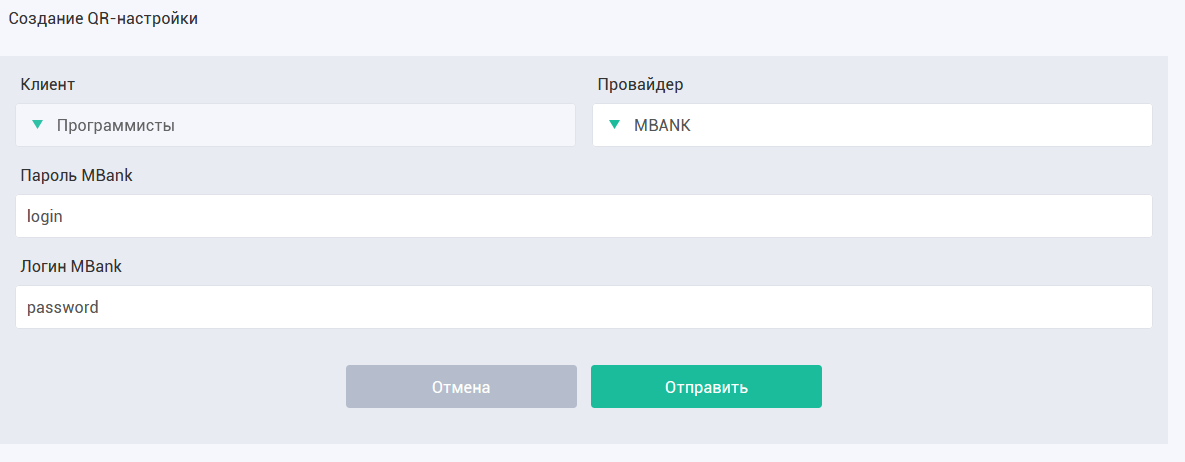Click the green triangle beside MBANK
1185x462 pixels.
pyautogui.click(x=614, y=125)
